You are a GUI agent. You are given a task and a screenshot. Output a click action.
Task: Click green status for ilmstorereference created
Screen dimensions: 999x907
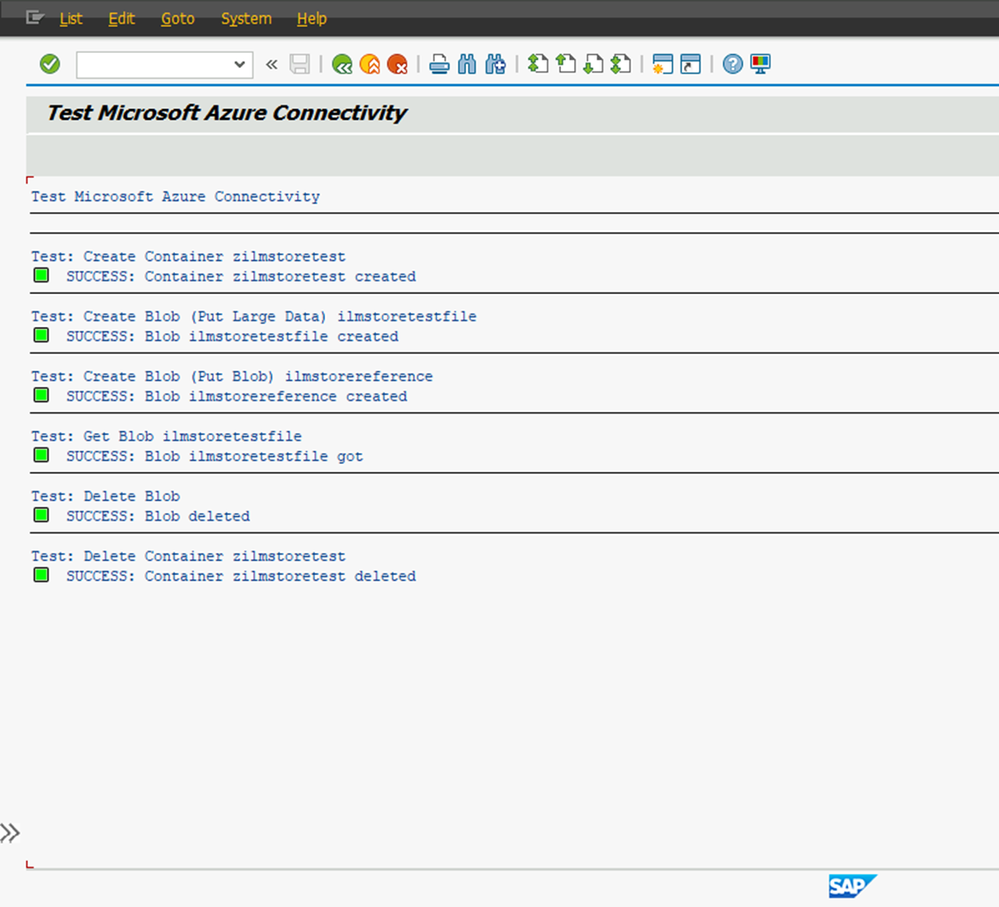tap(41, 395)
